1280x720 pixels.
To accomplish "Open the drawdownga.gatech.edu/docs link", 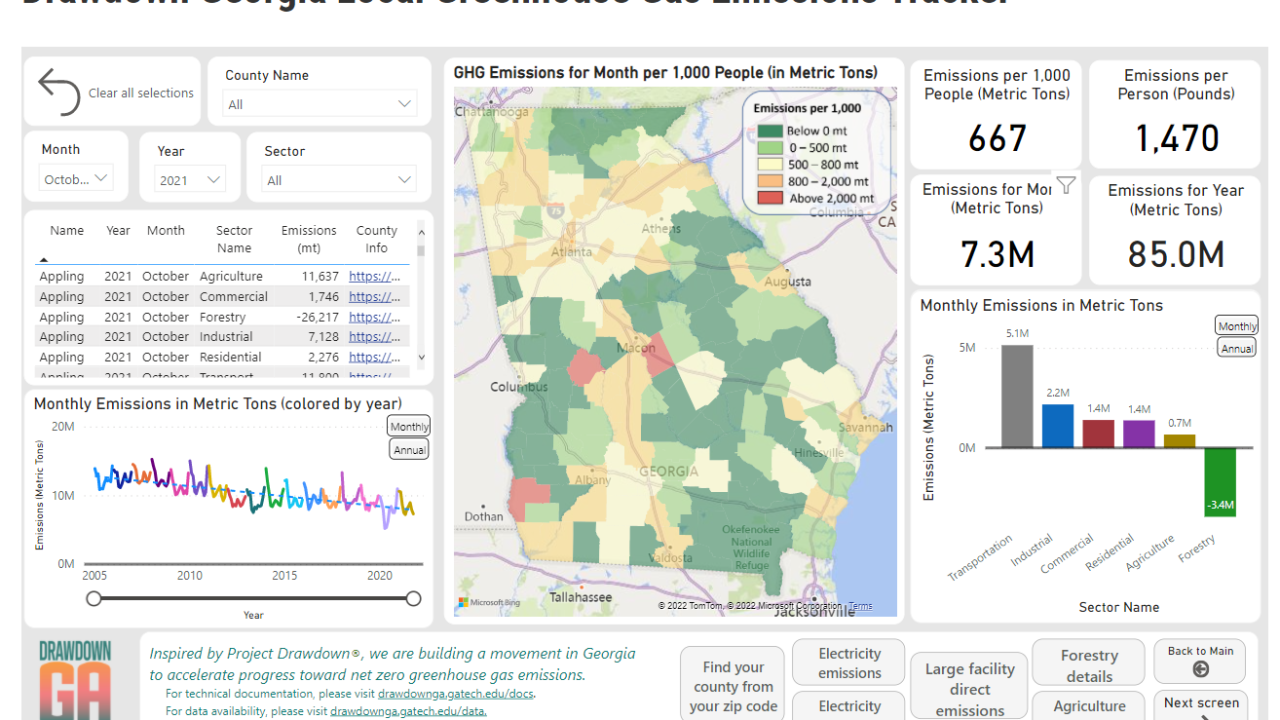I will (x=456, y=694).
